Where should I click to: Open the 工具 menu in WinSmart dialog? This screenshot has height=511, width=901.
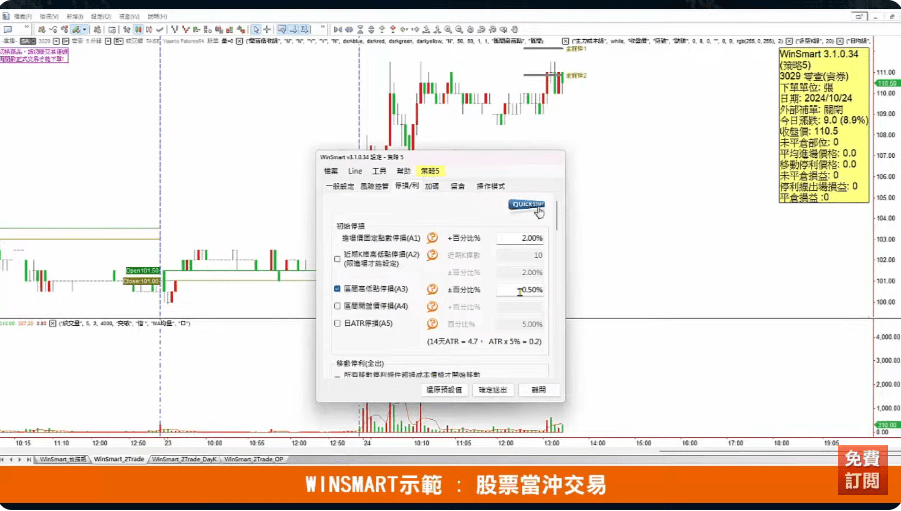coord(379,171)
